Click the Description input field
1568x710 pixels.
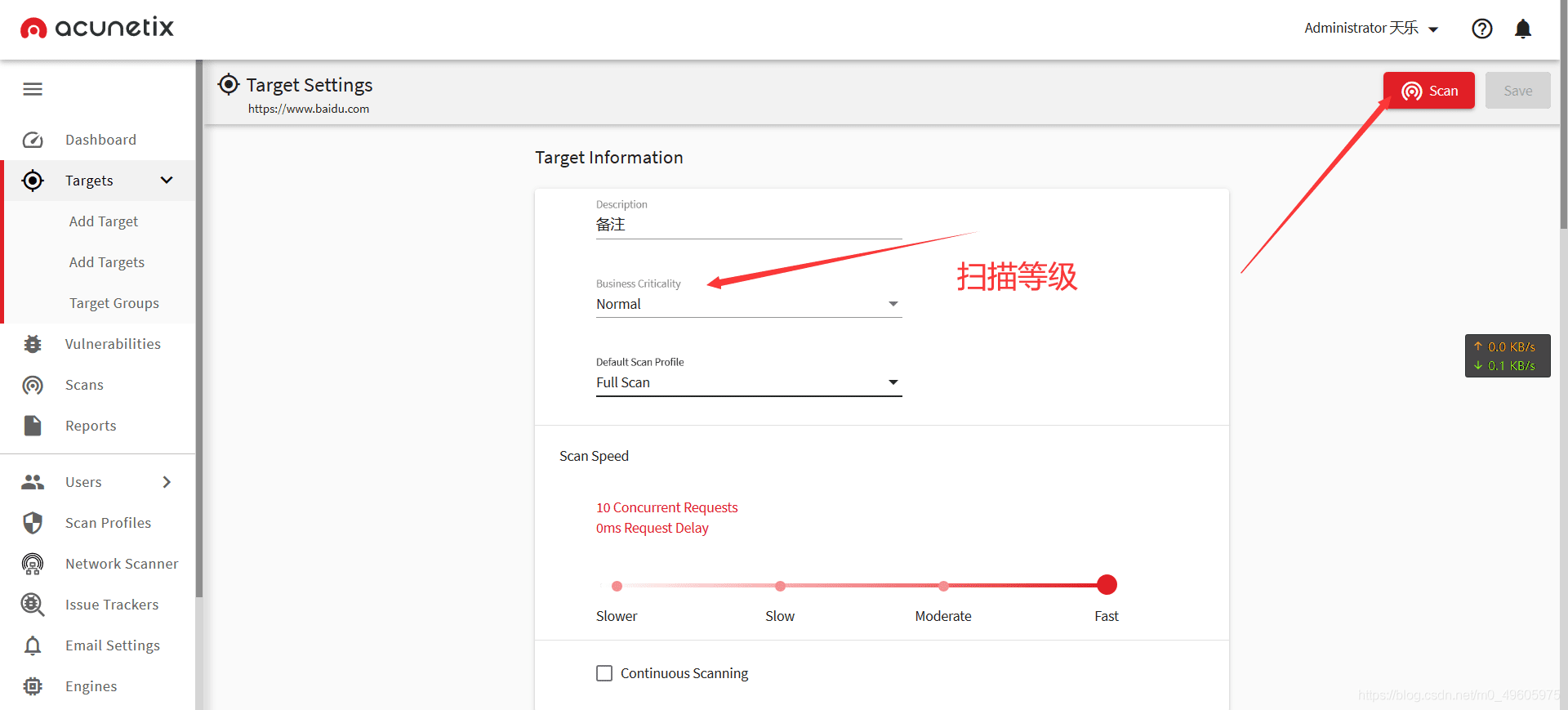click(x=749, y=225)
